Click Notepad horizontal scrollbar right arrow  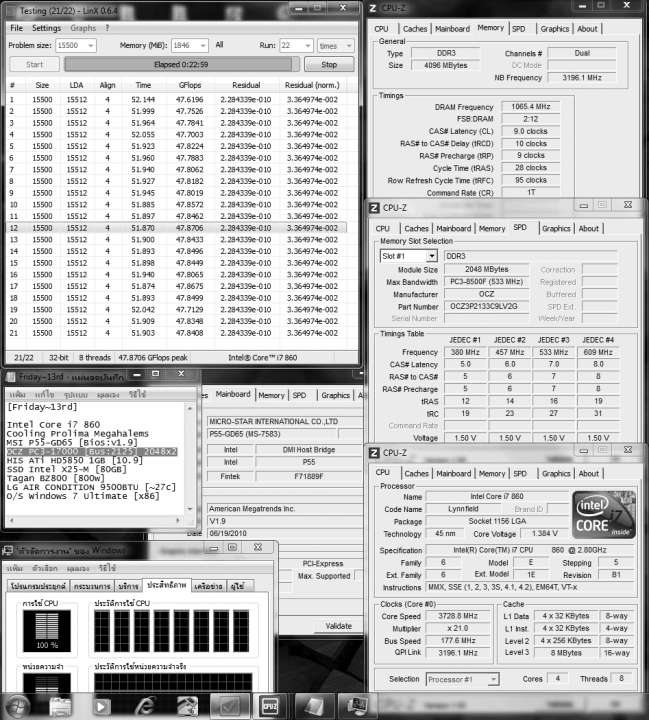(178, 521)
